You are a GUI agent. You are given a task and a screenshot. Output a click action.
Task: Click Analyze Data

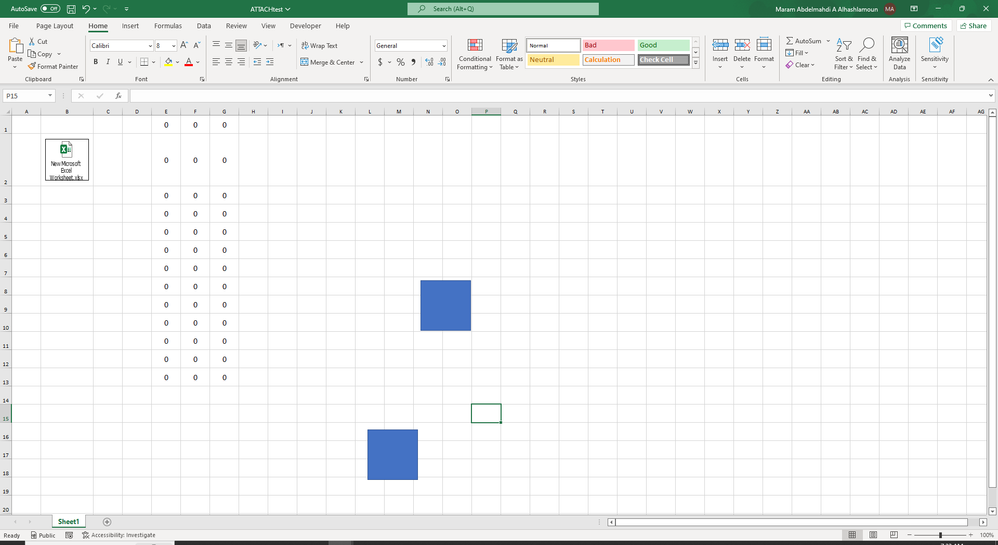pyautogui.click(x=899, y=53)
